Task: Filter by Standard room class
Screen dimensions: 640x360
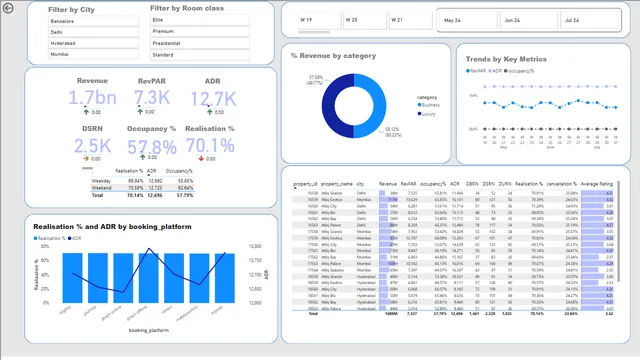Action: pyautogui.click(x=200, y=55)
